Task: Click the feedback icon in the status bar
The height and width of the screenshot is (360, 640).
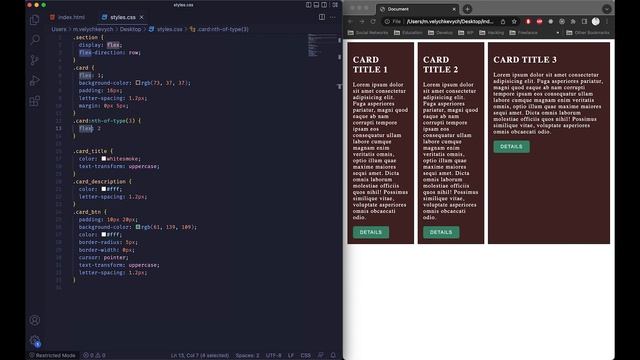Action: (320, 355)
